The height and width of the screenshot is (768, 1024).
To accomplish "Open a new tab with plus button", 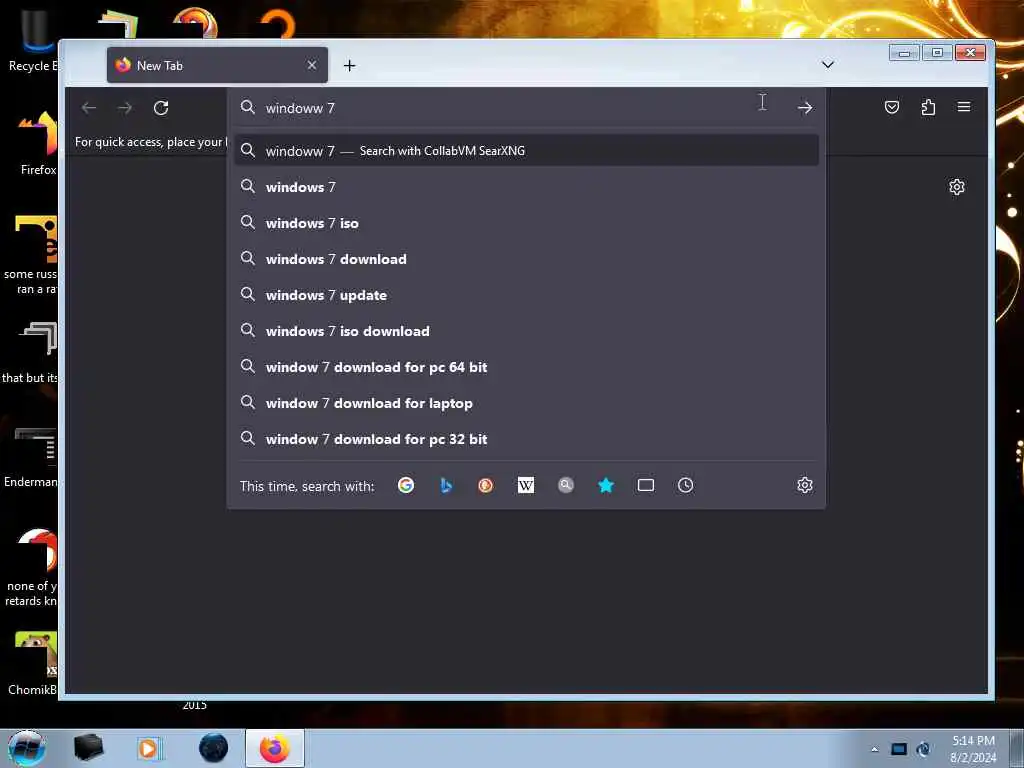I will tap(349, 65).
